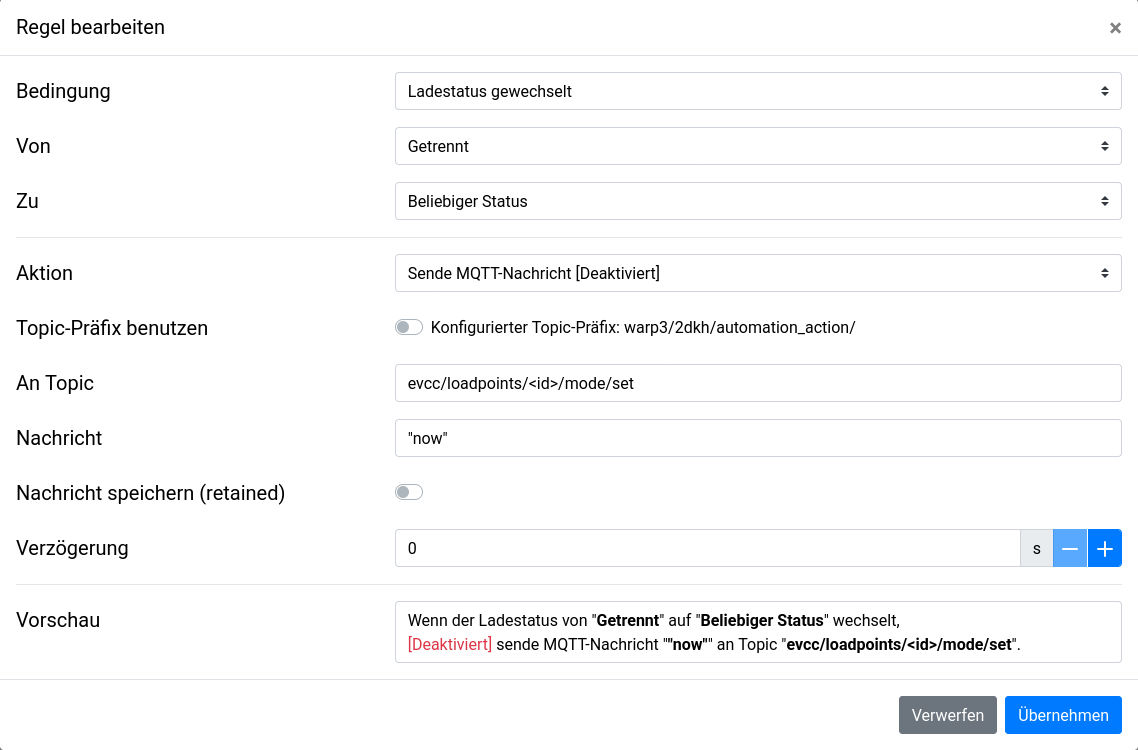Viewport: 1138px width, 750px height.
Task: Open the Zu status dropdown
Action: 758,201
